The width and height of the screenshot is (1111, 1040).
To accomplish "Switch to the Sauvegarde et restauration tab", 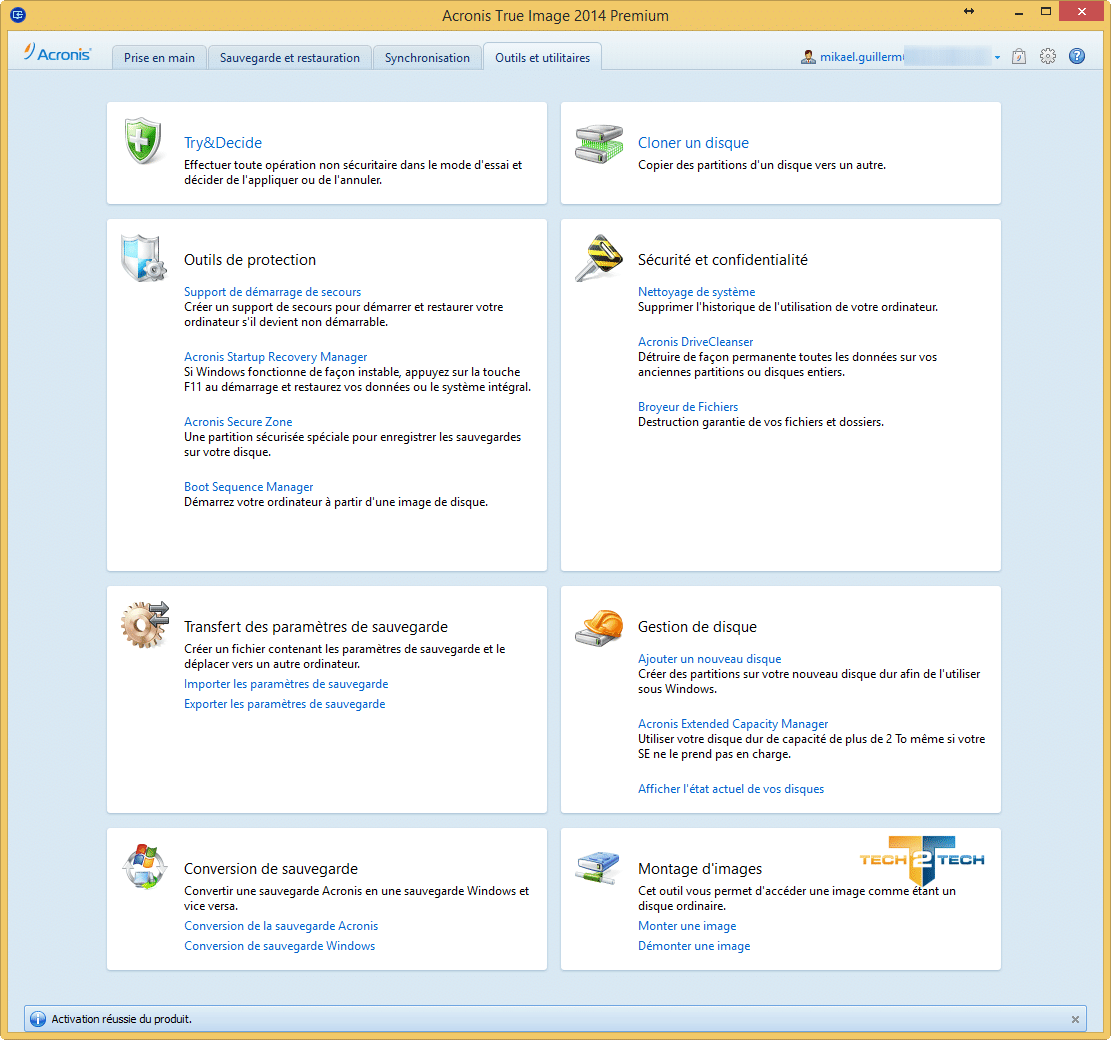I will click(x=289, y=58).
